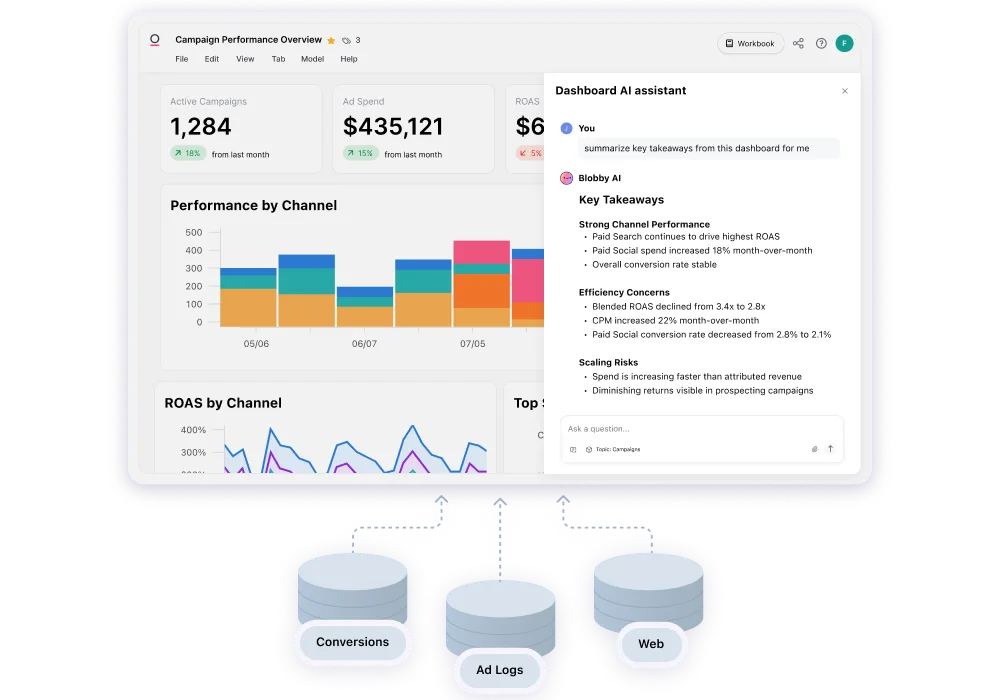Click the Omni logo icon
Image resolution: width=1000 pixels, height=700 pixels.
point(154,40)
